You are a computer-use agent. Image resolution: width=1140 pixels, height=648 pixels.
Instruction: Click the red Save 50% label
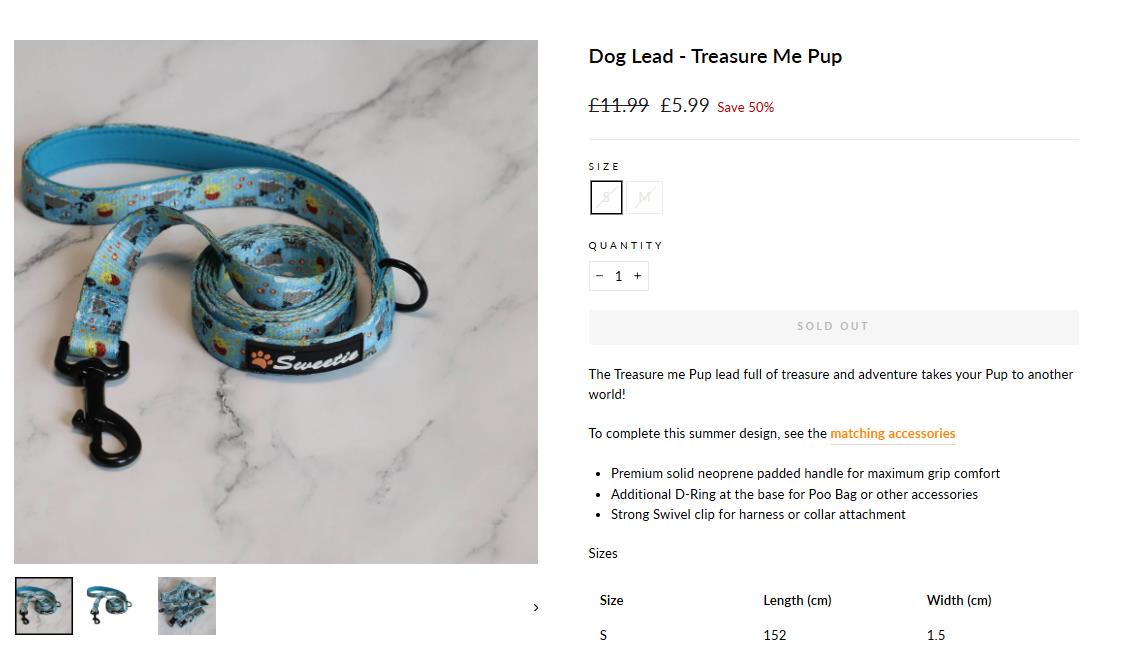(745, 107)
